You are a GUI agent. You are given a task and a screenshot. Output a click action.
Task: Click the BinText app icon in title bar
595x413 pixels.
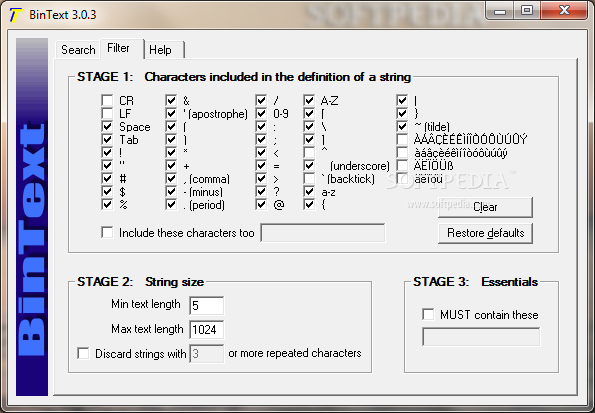tap(15, 15)
